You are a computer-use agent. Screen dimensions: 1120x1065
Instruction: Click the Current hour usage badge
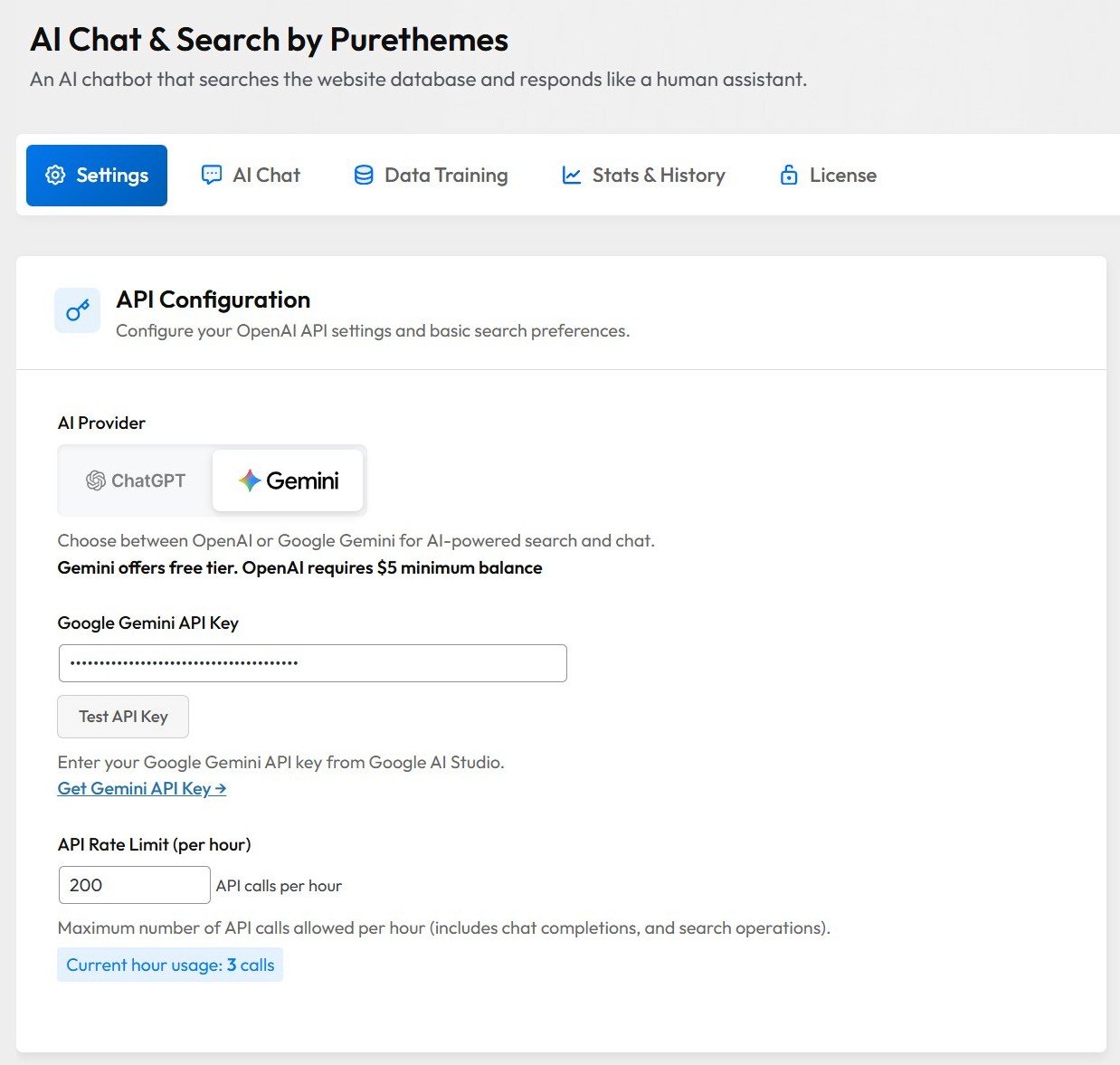coord(170,965)
